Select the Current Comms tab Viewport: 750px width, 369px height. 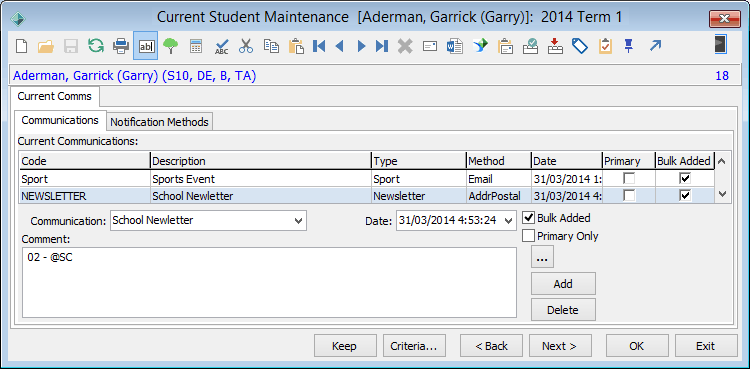click(x=55, y=96)
